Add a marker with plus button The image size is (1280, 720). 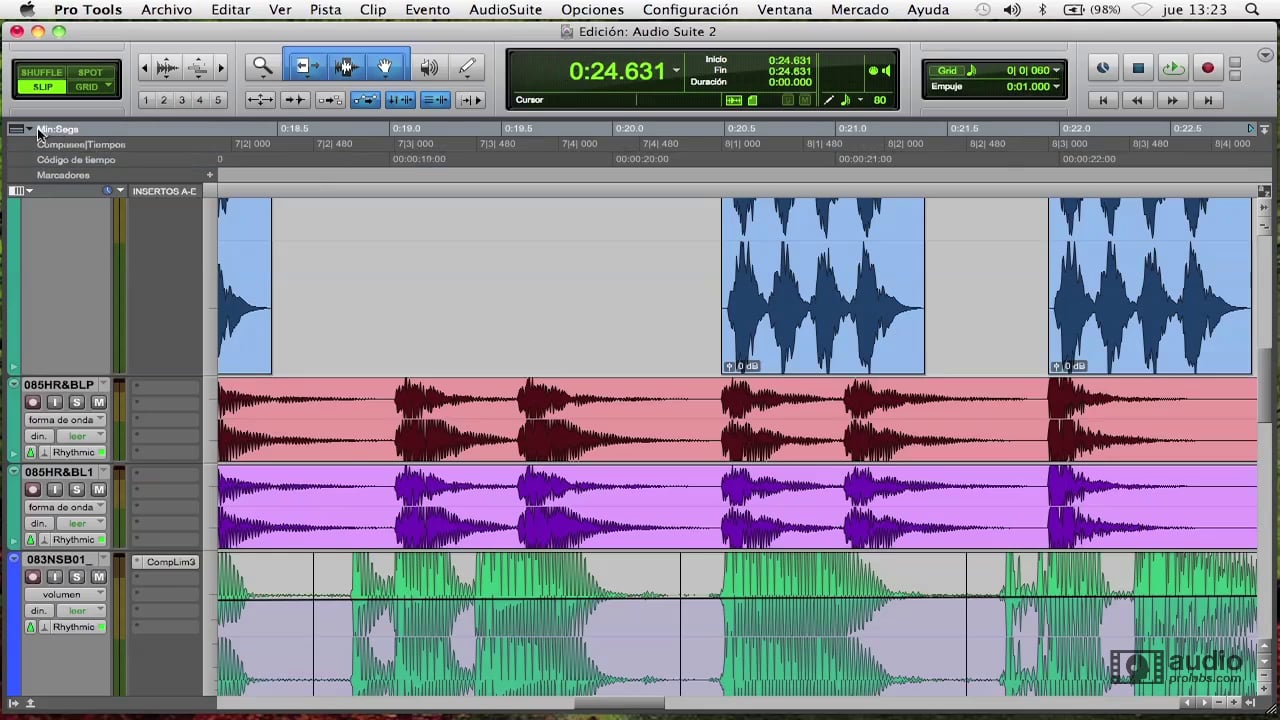[209, 175]
